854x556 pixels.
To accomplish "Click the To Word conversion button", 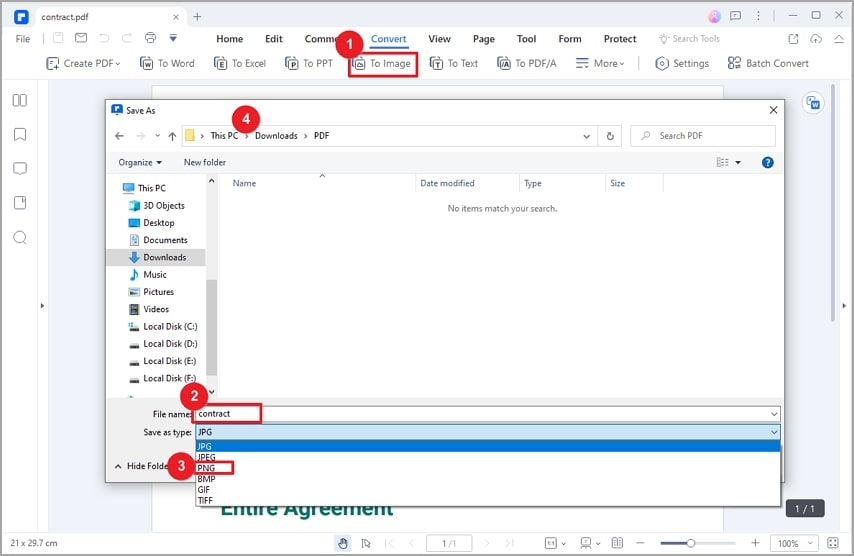I will click(167, 63).
